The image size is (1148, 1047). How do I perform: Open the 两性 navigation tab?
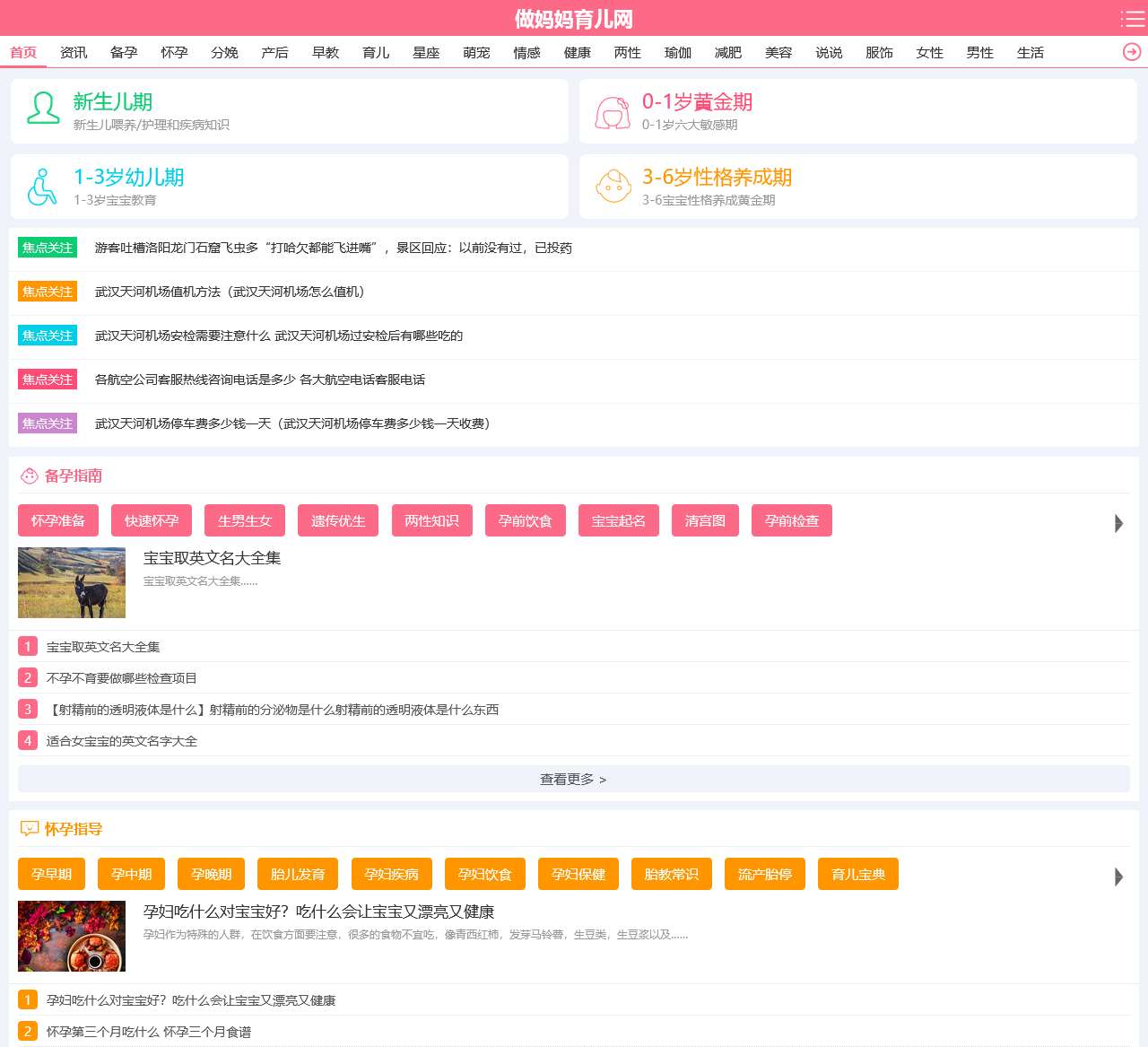tap(628, 53)
